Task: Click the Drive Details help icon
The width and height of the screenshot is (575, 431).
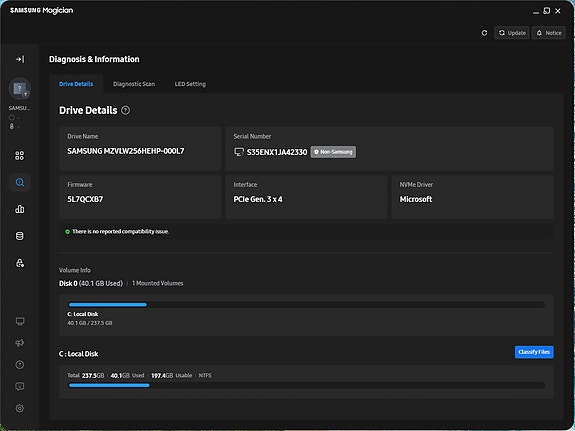Action: (x=125, y=110)
